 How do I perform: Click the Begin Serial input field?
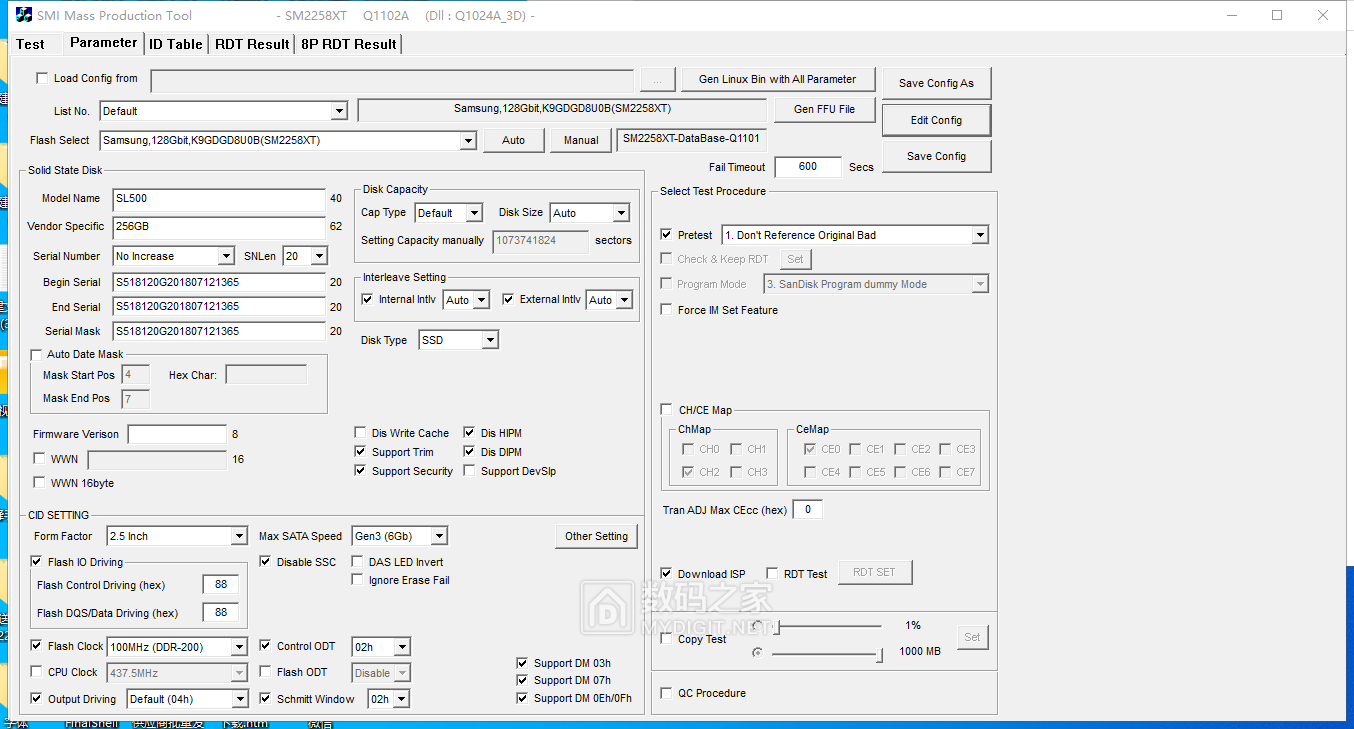219,282
